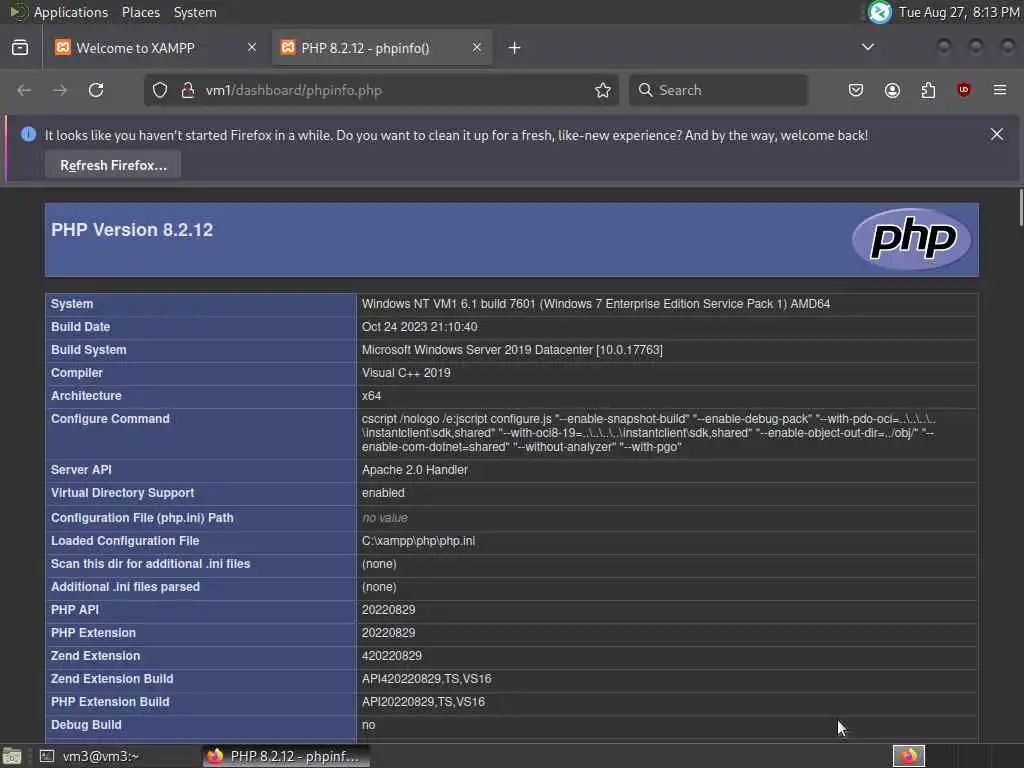Viewport: 1024px width, 768px height.
Task: Click the Compiler value Visual C++ 2019
Action: pyautogui.click(x=406, y=373)
